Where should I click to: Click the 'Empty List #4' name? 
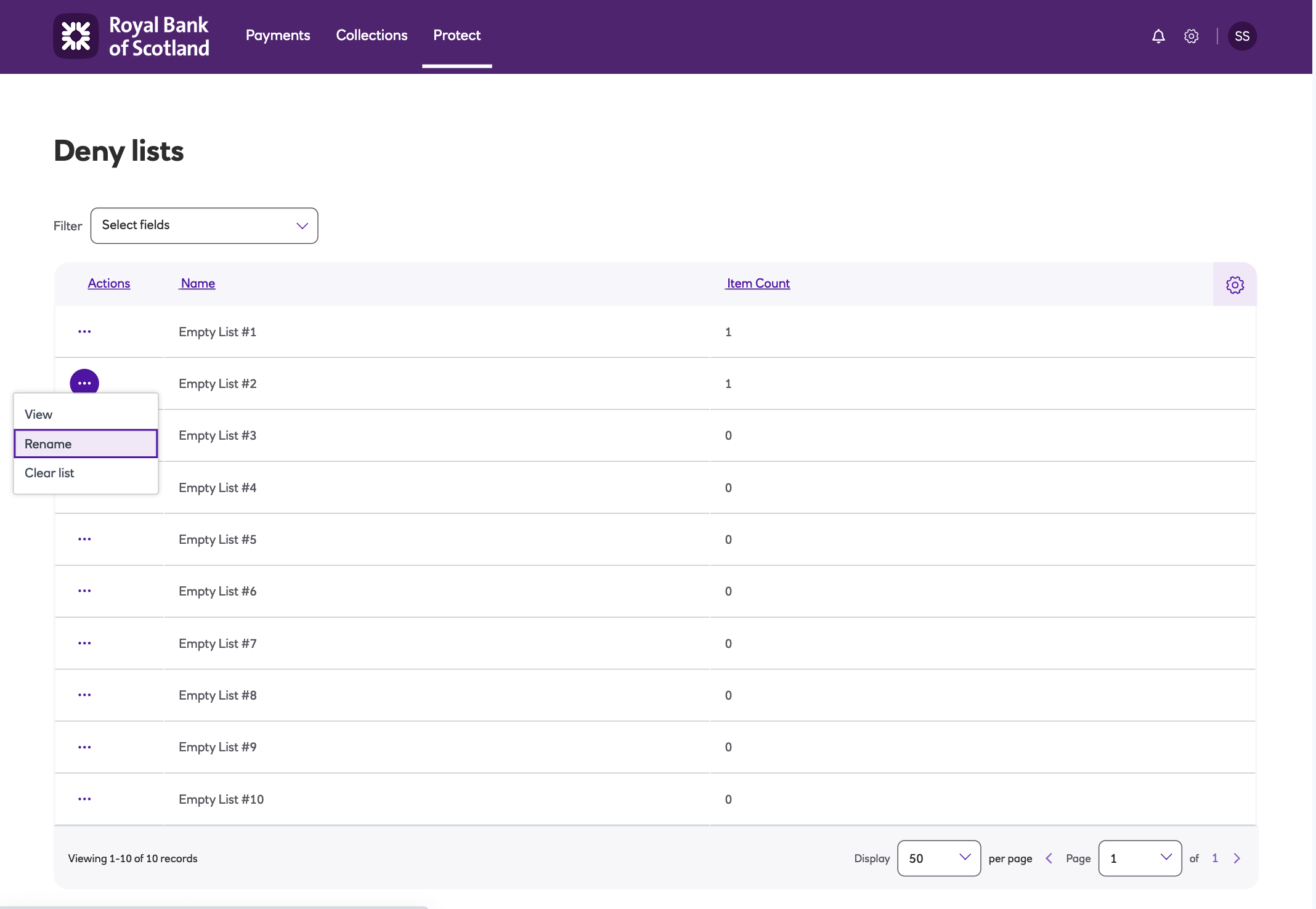pos(217,488)
